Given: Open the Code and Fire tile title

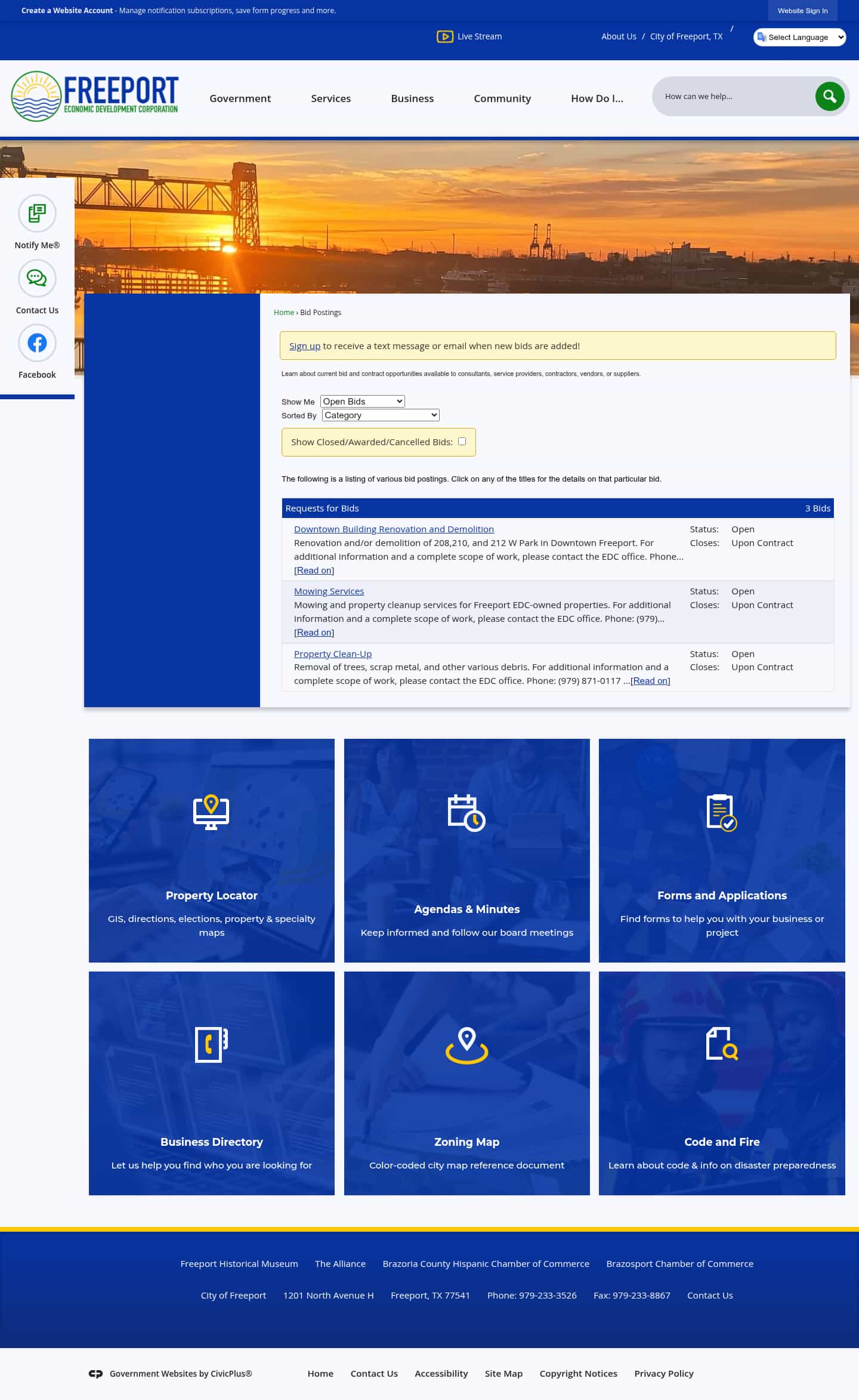Looking at the screenshot, I should click(x=722, y=1142).
